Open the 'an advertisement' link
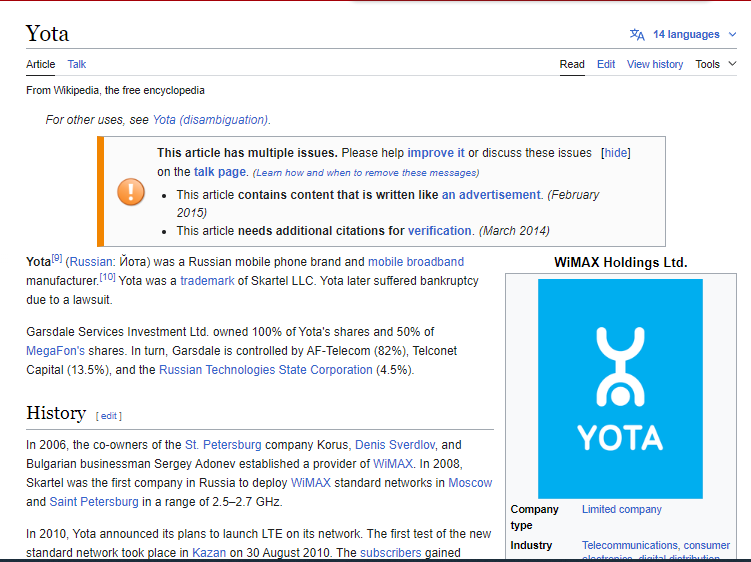 click(491, 195)
